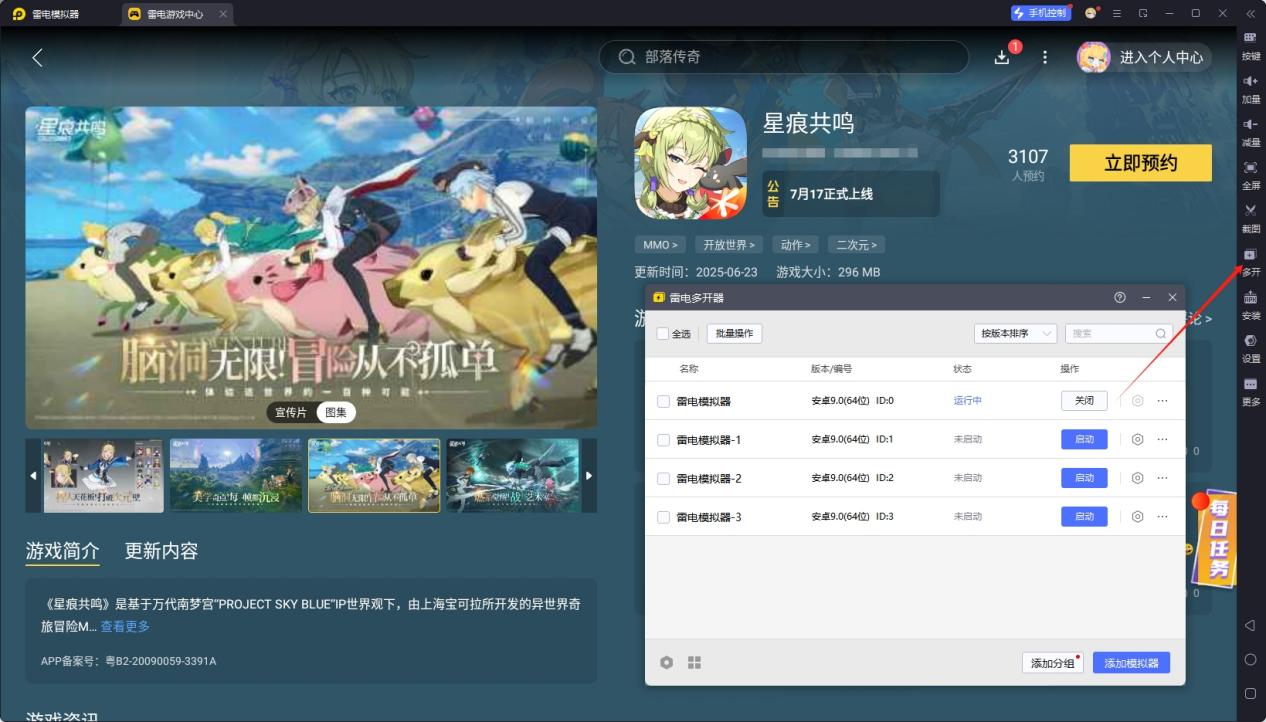Screen dimensions: 1266x722
Task: Move thumbnail strip back with left arrow
Action: coord(33,476)
